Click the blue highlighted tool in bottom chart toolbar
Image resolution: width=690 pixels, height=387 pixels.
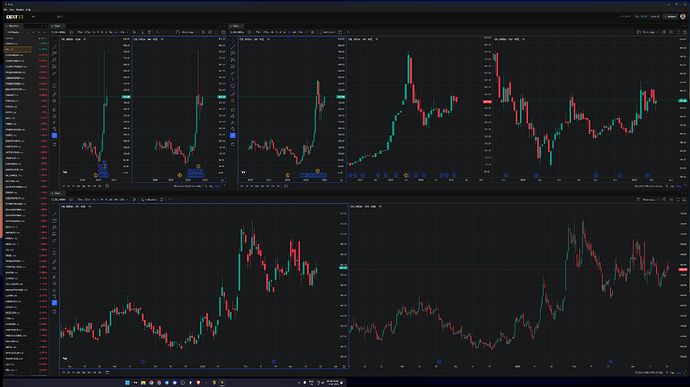point(55,303)
